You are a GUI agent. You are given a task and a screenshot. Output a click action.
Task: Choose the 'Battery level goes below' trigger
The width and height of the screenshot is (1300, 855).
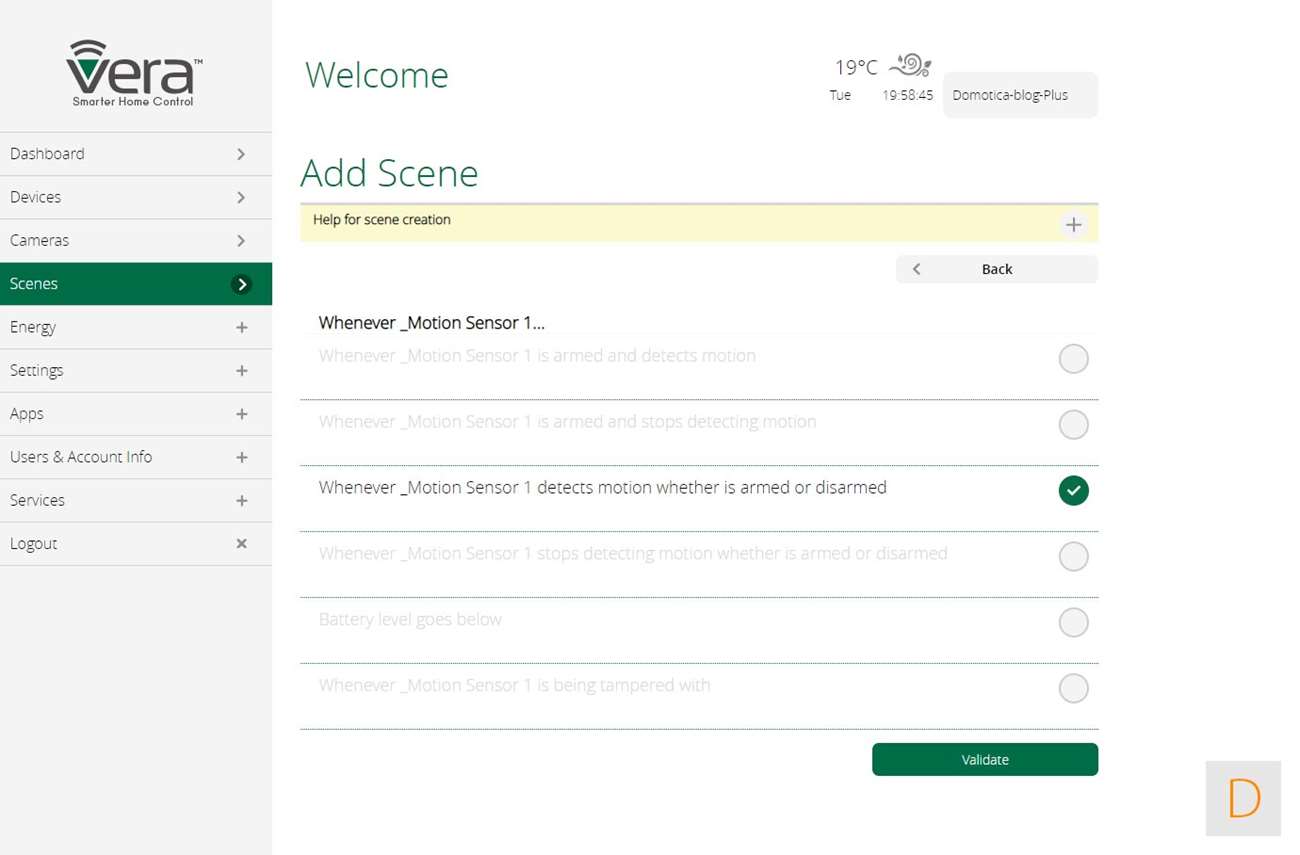(1073, 623)
